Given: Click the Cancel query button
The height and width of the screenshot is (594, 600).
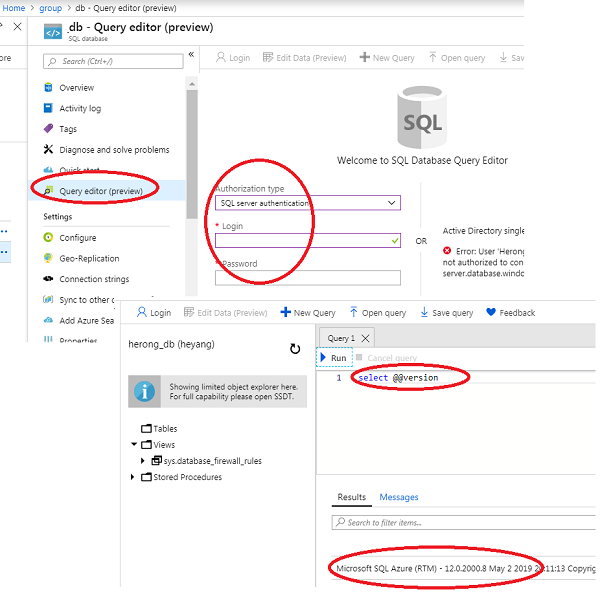Looking at the screenshot, I should pyautogui.click(x=386, y=358).
